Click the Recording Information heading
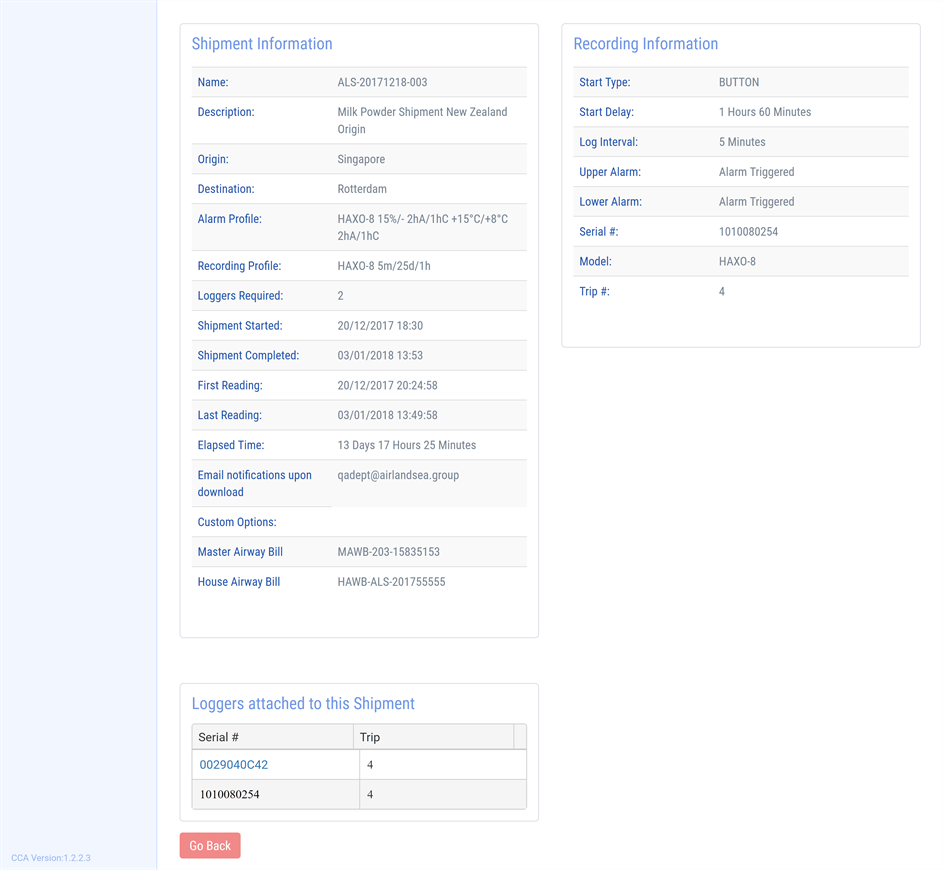Image resolution: width=943 pixels, height=870 pixels. click(645, 44)
